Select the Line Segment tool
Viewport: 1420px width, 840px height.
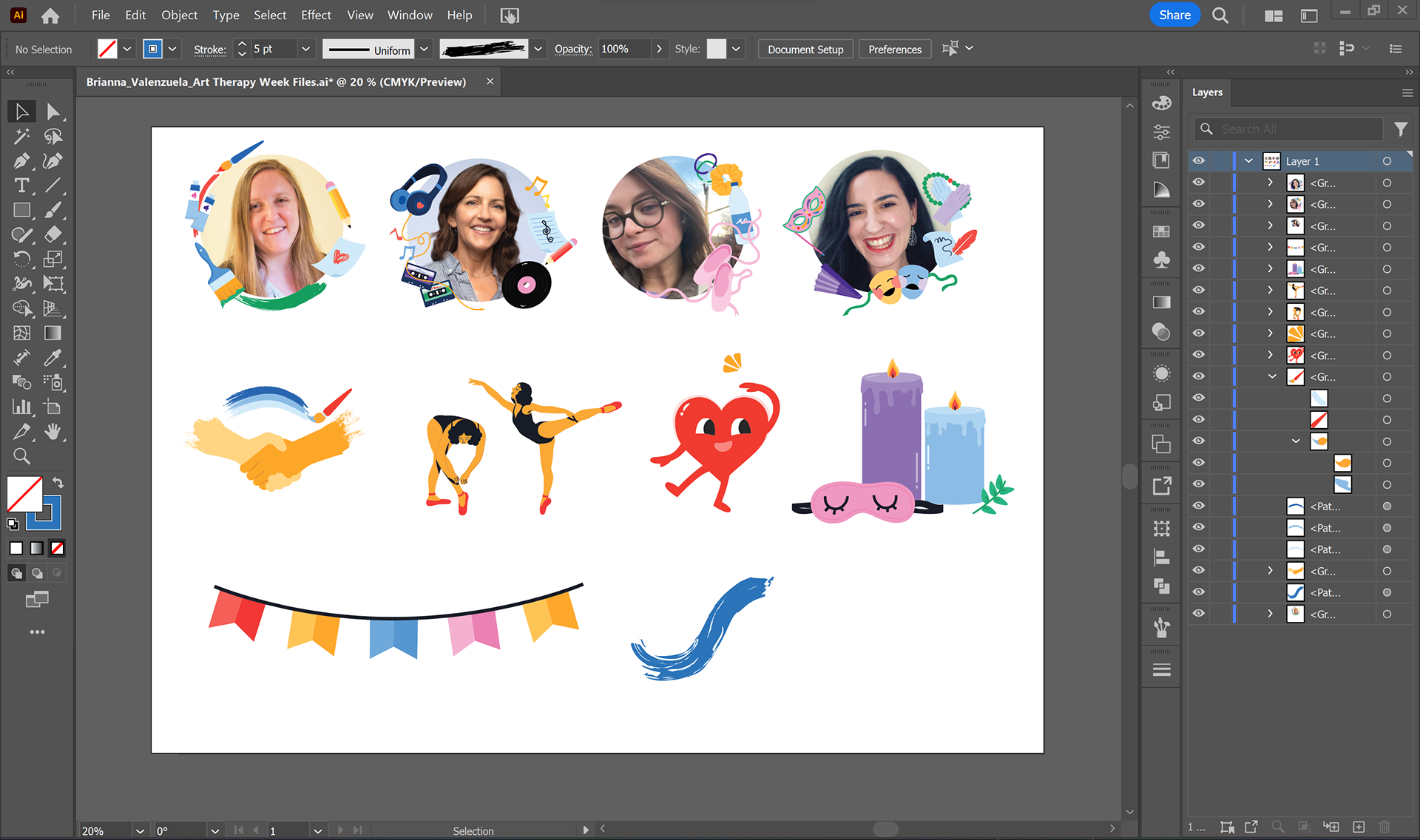click(53, 185)
